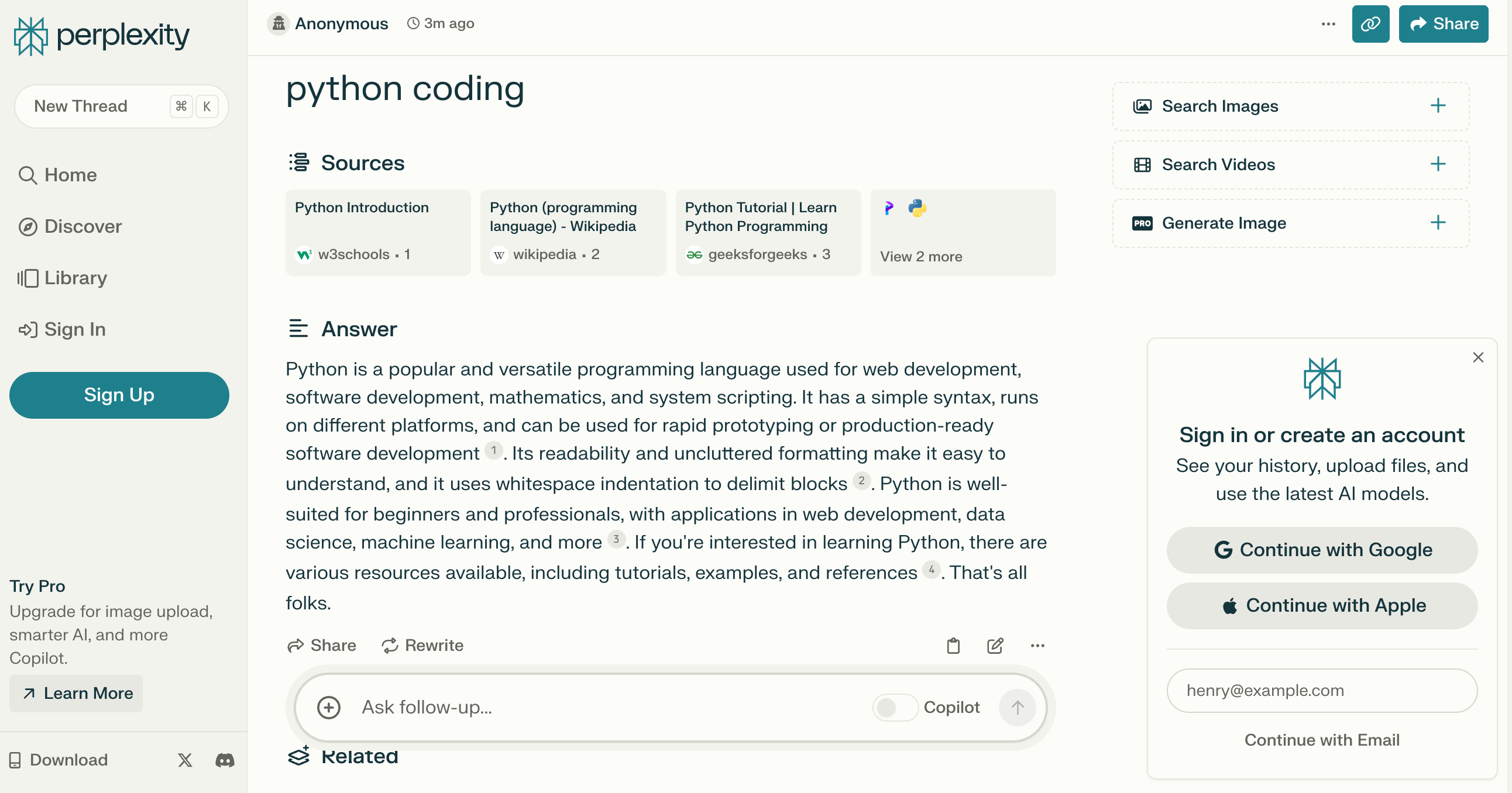This screenshot has height=793, width=1512.
Task: Click the email input field
Action: click(x=1322, y=690)
